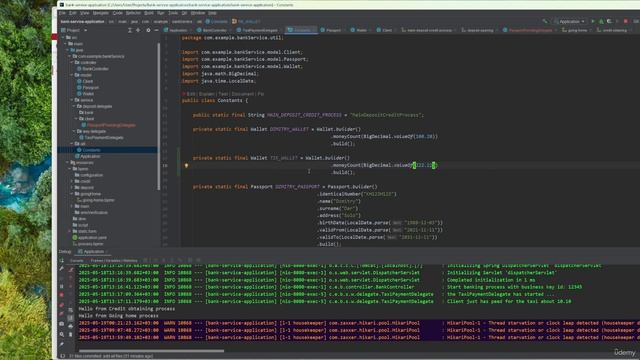Collapse the controller package node
640x360 pixels.
[72, 62]
